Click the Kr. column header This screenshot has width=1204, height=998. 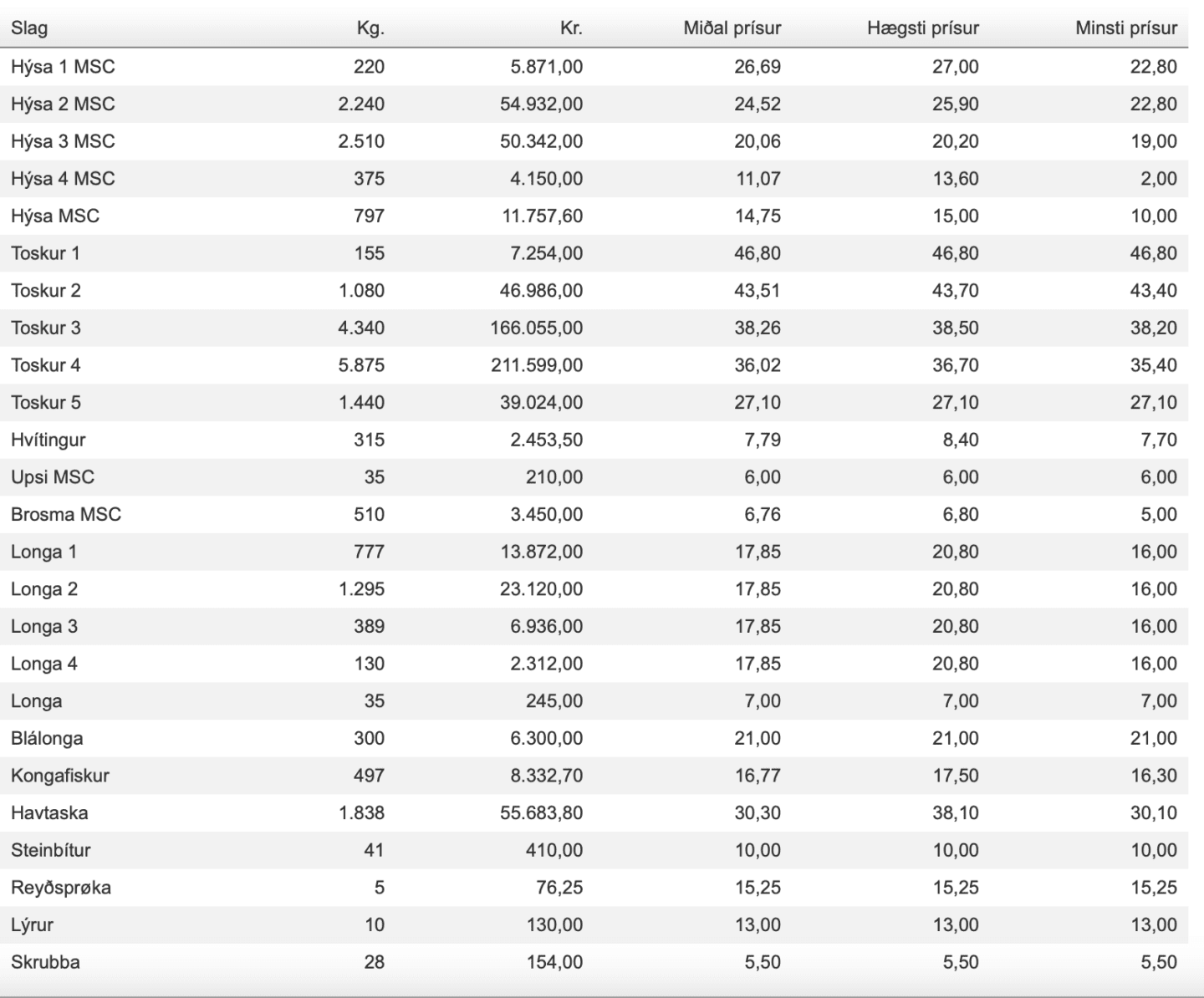coord(571,28)
